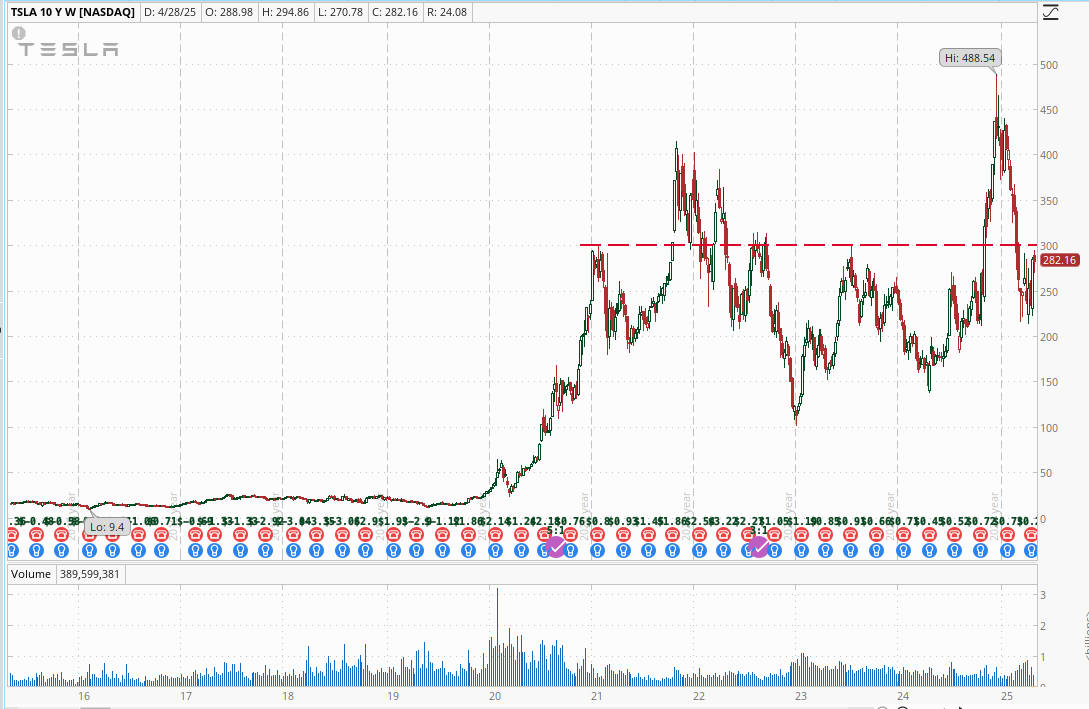Viewport: 1089px width, 709px height.
Task: Click the phone icon right of the 3:1 split
Action: 774,534
